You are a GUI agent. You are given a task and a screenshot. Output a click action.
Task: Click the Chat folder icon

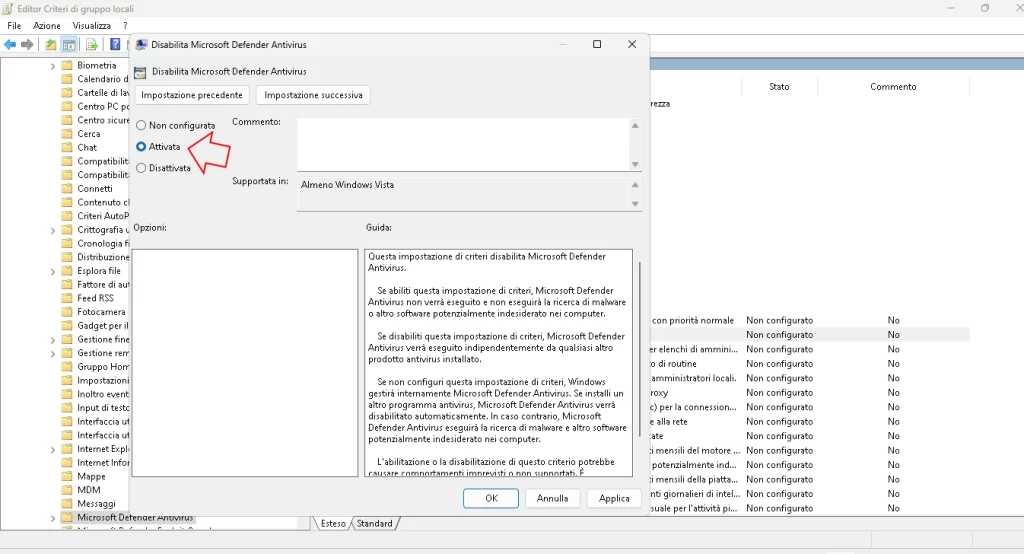(67, 148)
